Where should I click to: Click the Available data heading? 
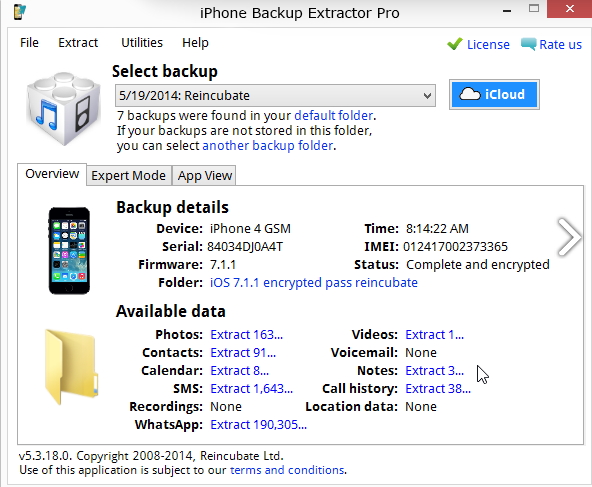click(171, 311)
